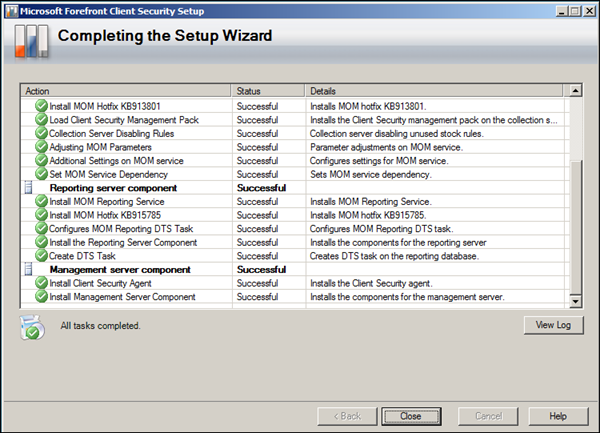Click detail 'Sets MOM service dependency.'

click(371, 174)
